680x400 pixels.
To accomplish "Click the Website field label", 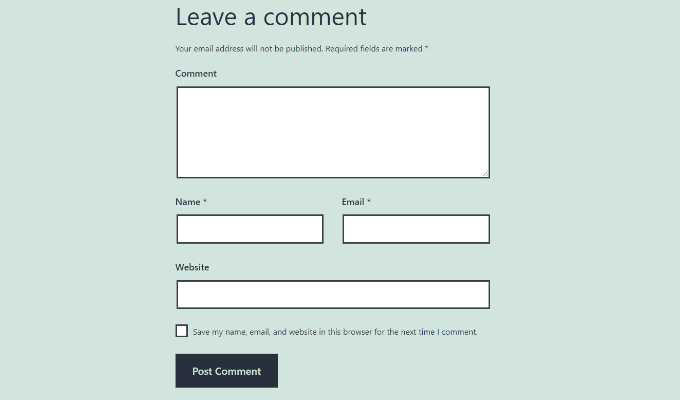I will [192, 267].
